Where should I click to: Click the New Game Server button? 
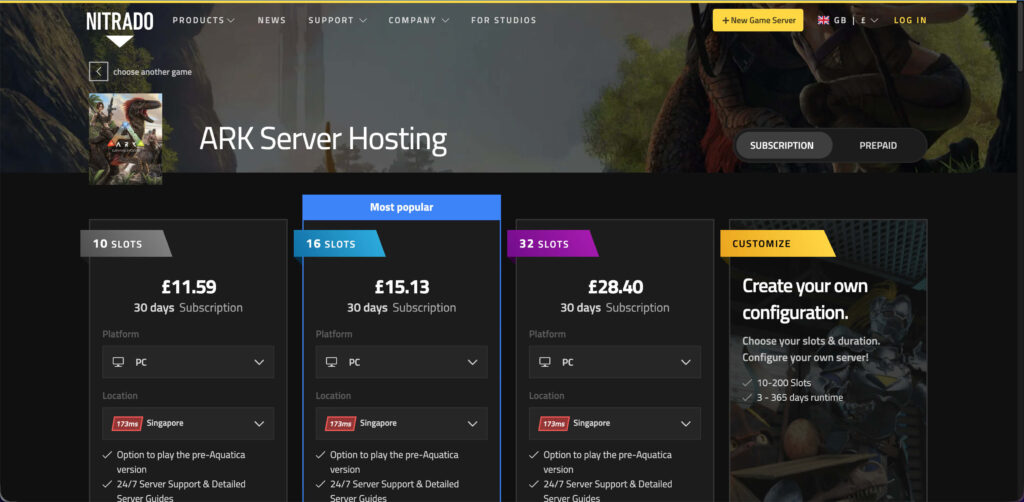(758, 20)
